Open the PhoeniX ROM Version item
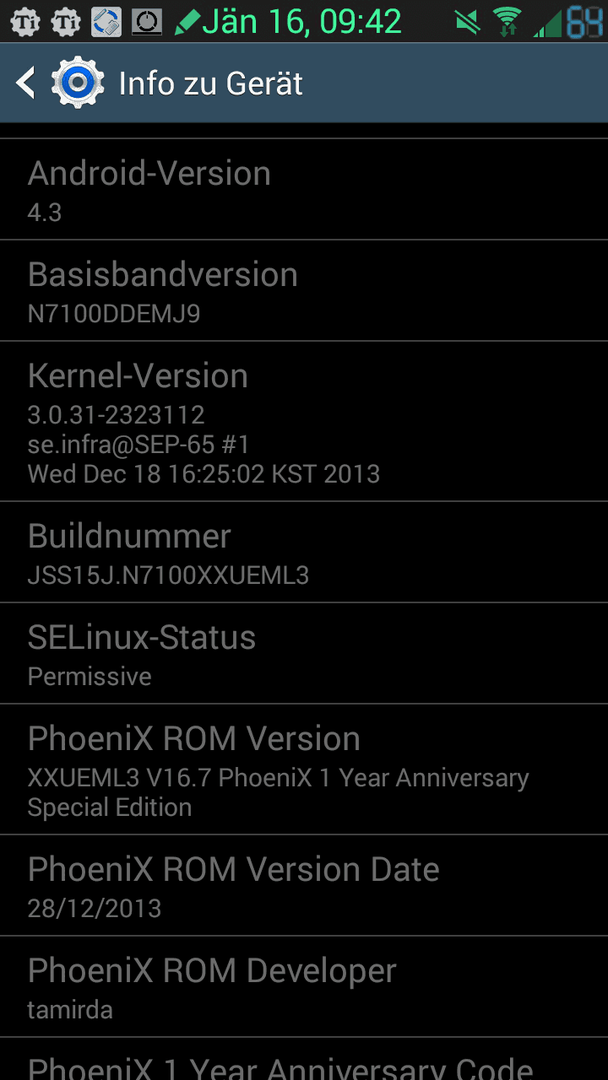 [304, 769]
